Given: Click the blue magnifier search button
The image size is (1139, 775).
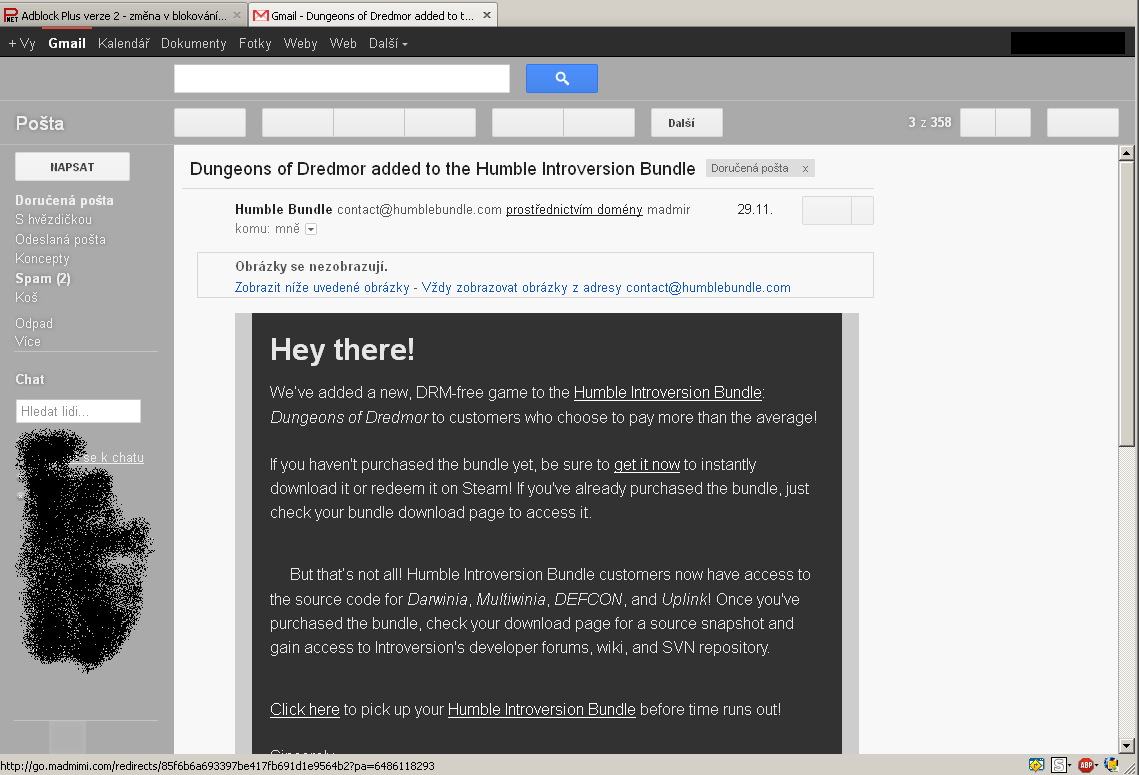Looking at the screenshot, I should [x=562, y=78].
